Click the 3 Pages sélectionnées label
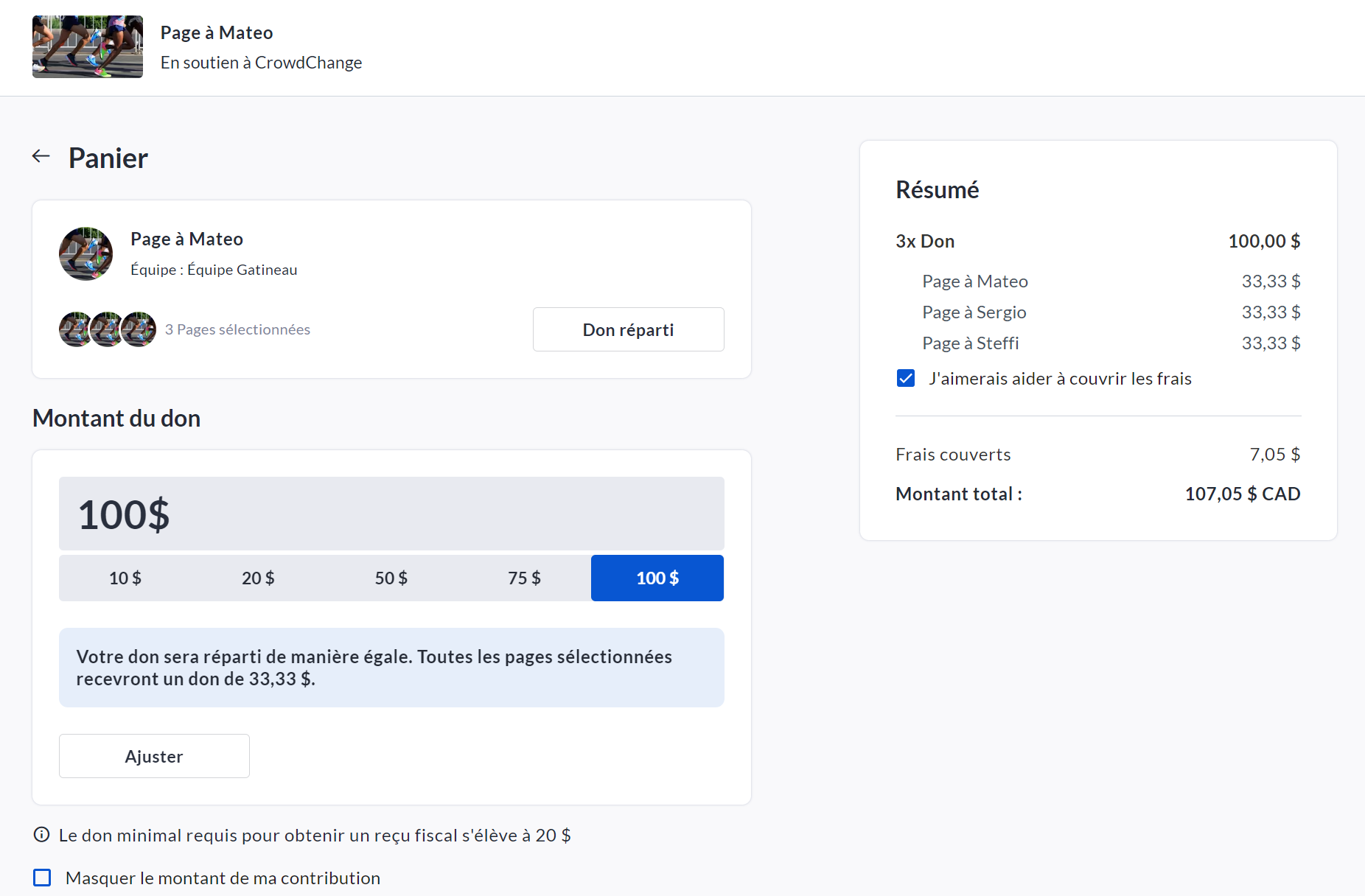The image size is (1365, 896). pyautogui.click(x=237, y=329)
